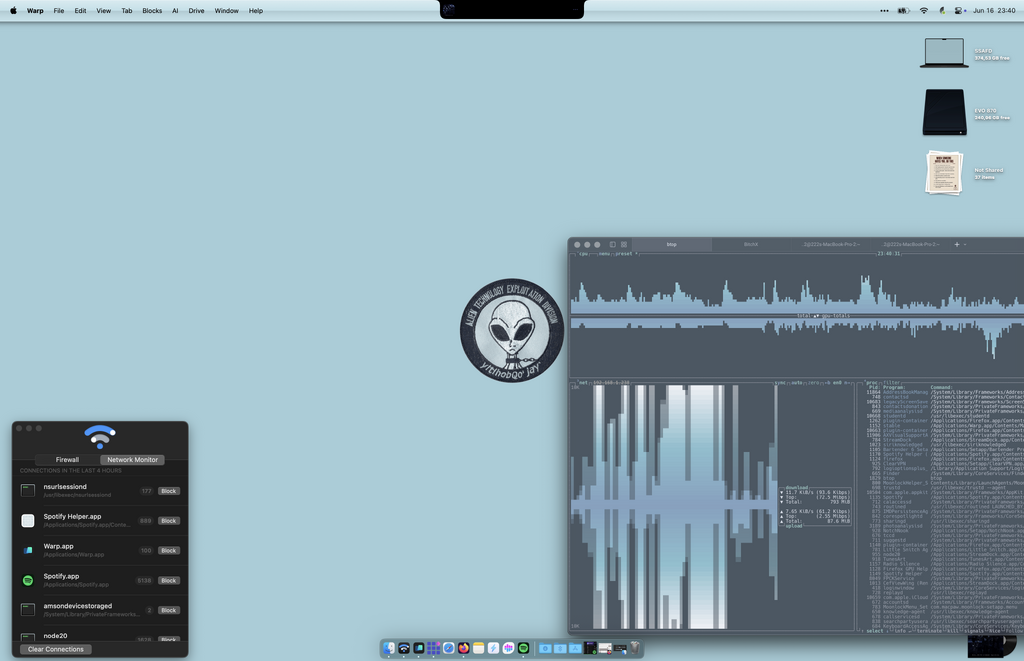Screen dimensions: 1024x661
Task: Open the Edit menu
Action: pyautogui.click(x=80, y=10)
